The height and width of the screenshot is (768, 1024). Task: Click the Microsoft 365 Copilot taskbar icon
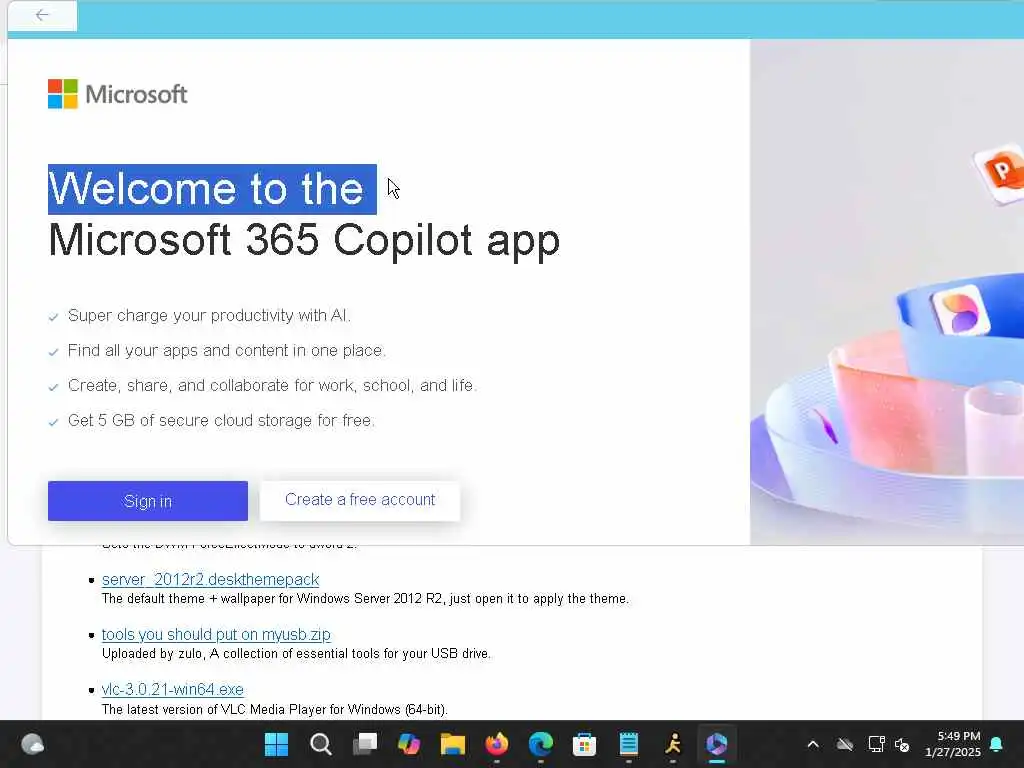(716, 744)
